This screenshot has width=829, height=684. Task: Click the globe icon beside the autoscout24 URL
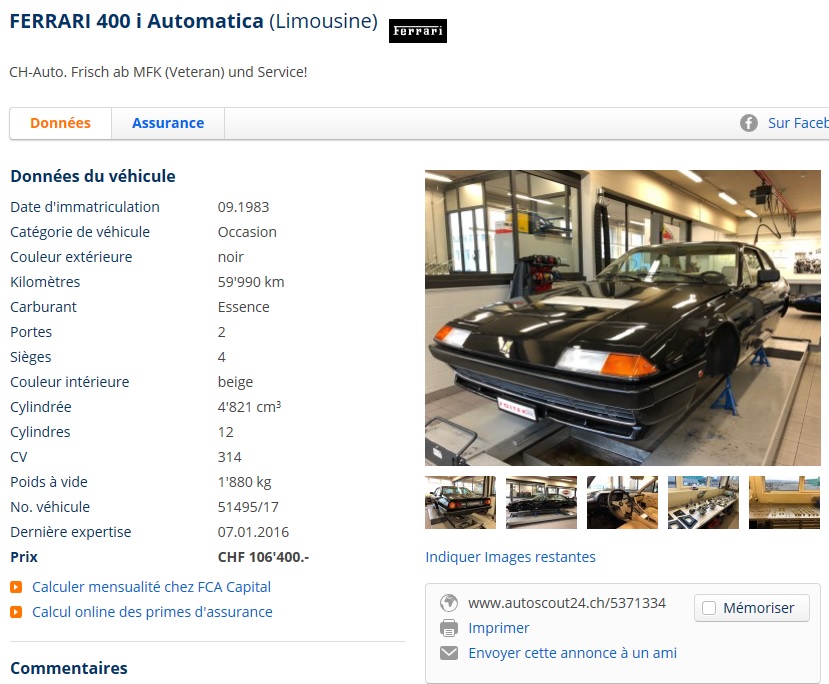449,603
